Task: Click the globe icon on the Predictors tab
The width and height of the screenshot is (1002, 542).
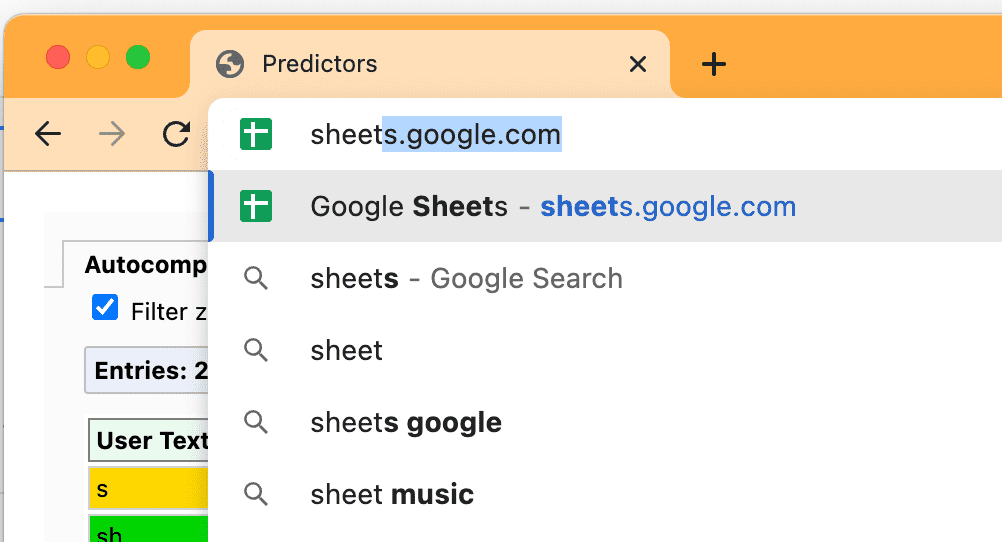Action: click(230, 65)
